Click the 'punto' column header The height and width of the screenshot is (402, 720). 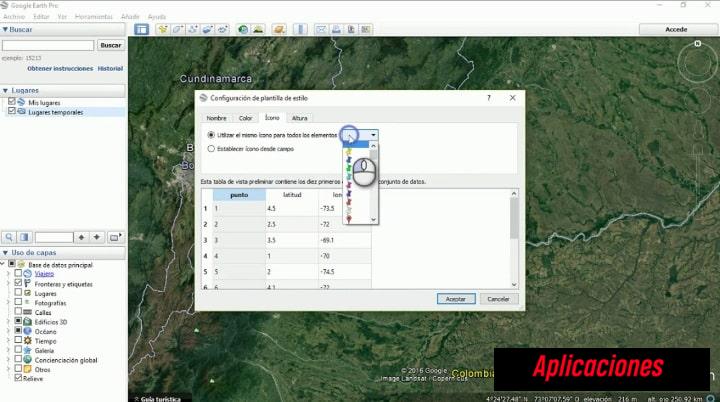(239, 195)
